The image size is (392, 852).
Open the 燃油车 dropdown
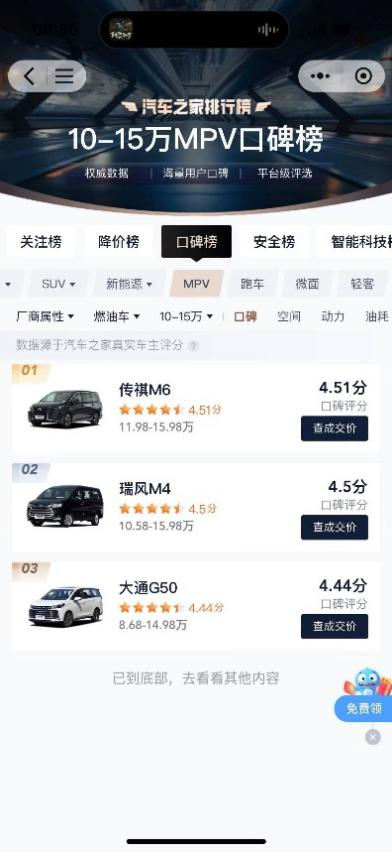pyautogui.click(x=117, y=317)
